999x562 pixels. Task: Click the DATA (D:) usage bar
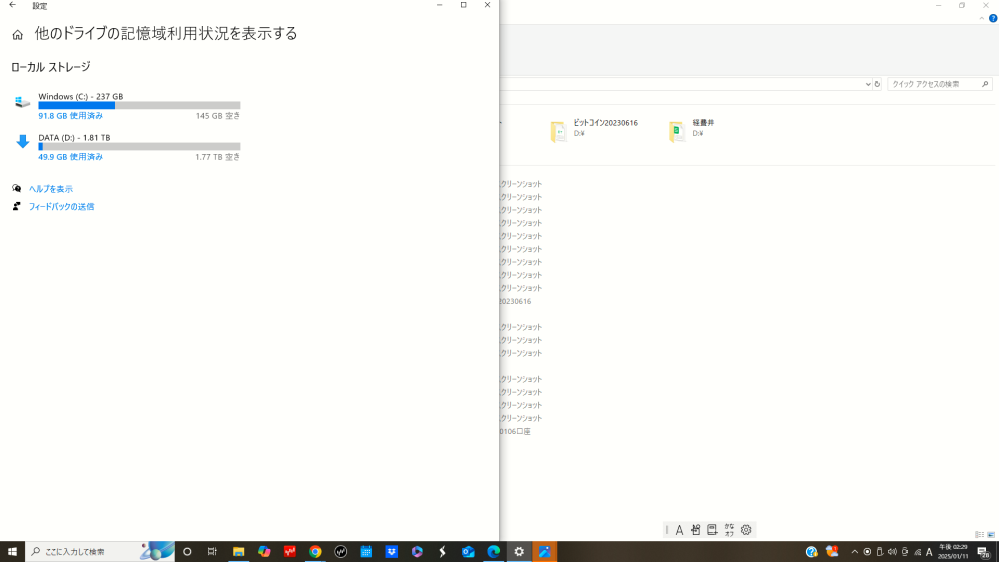pyautogui.click(x=139, y=147)
